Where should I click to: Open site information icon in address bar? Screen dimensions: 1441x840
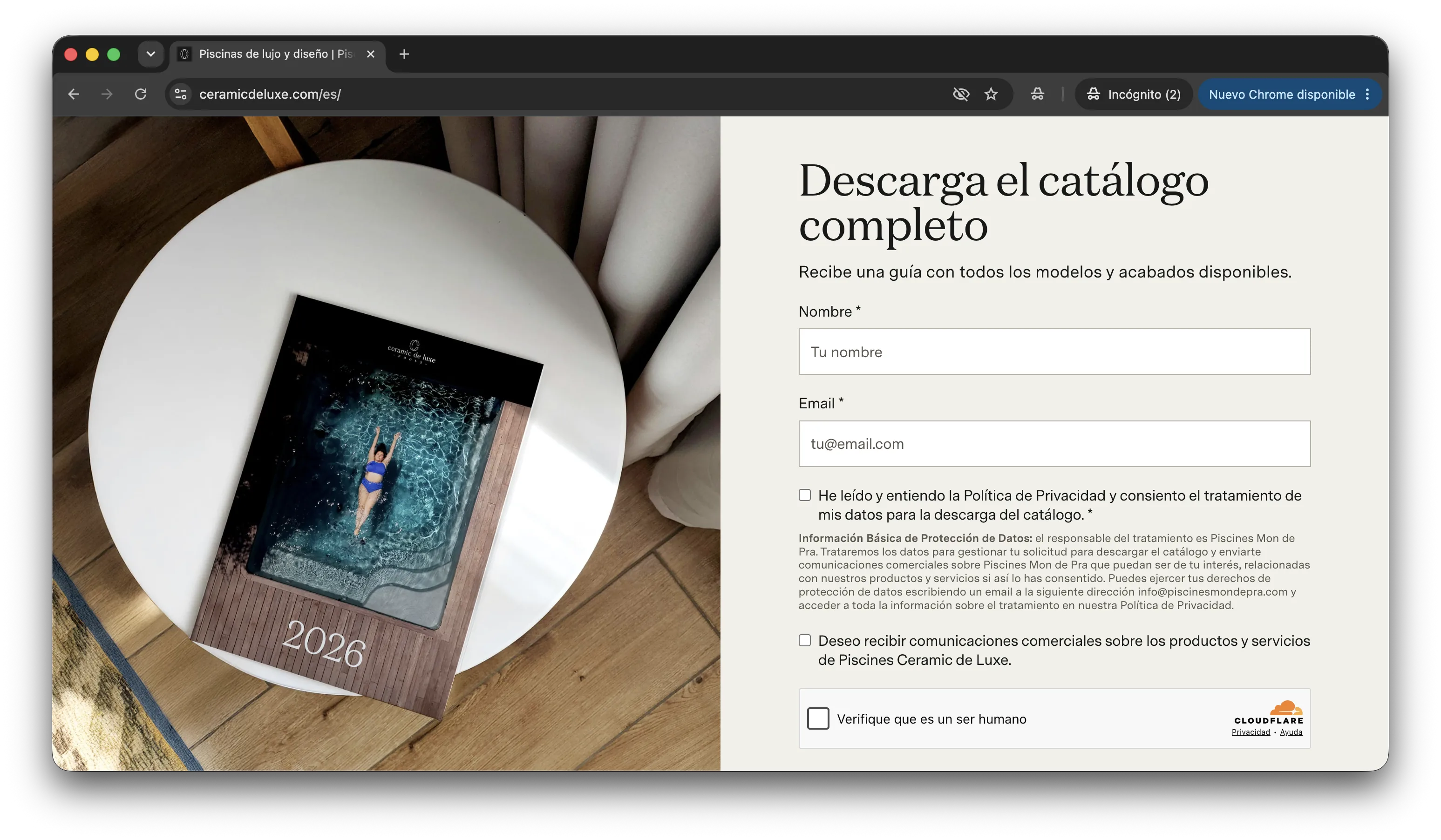tap(181, 95)
